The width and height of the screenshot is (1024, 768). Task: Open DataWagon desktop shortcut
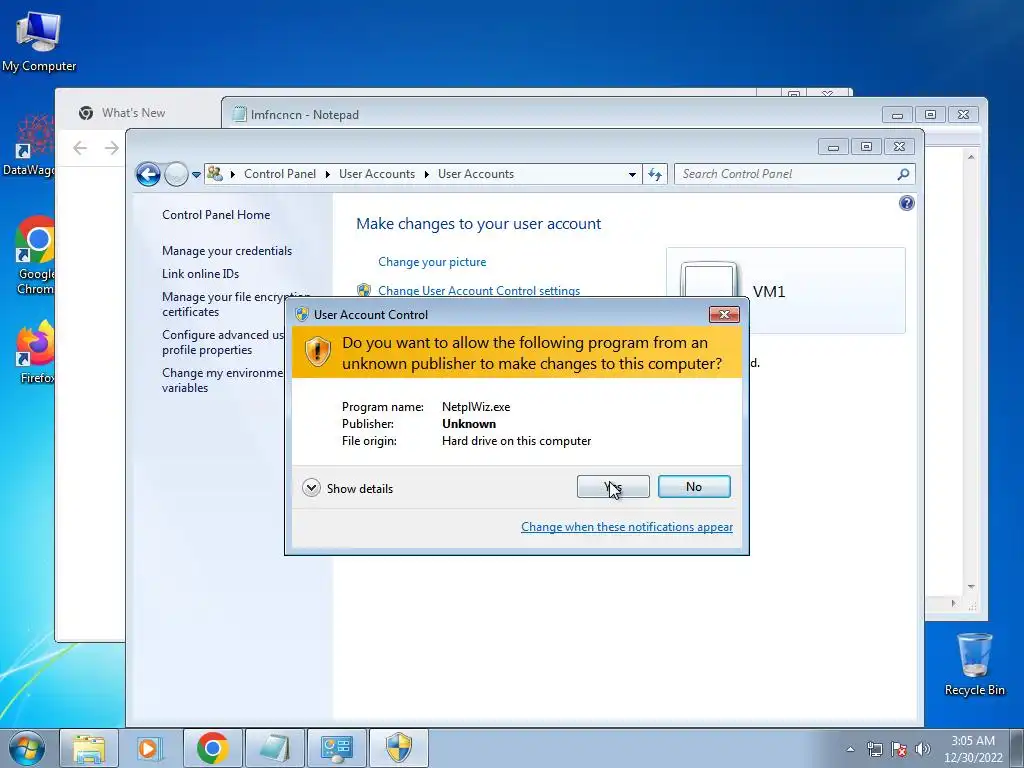pyautogui.click(x=28, y=145)
